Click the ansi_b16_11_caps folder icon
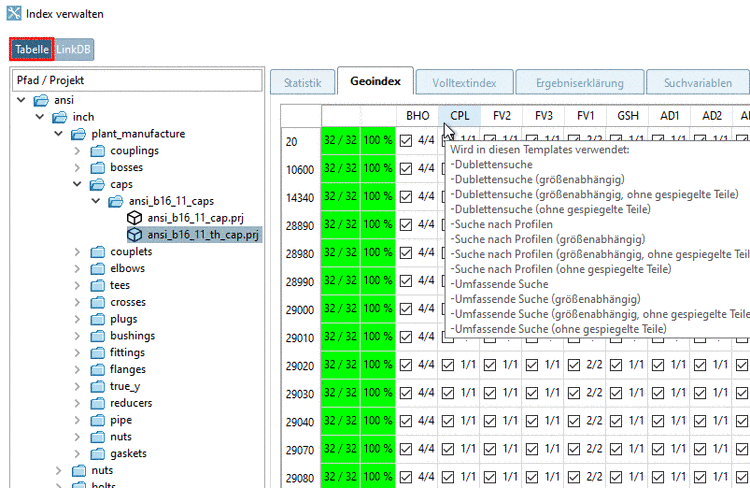This screenshot has height=488, width=750. coord(116,201)
